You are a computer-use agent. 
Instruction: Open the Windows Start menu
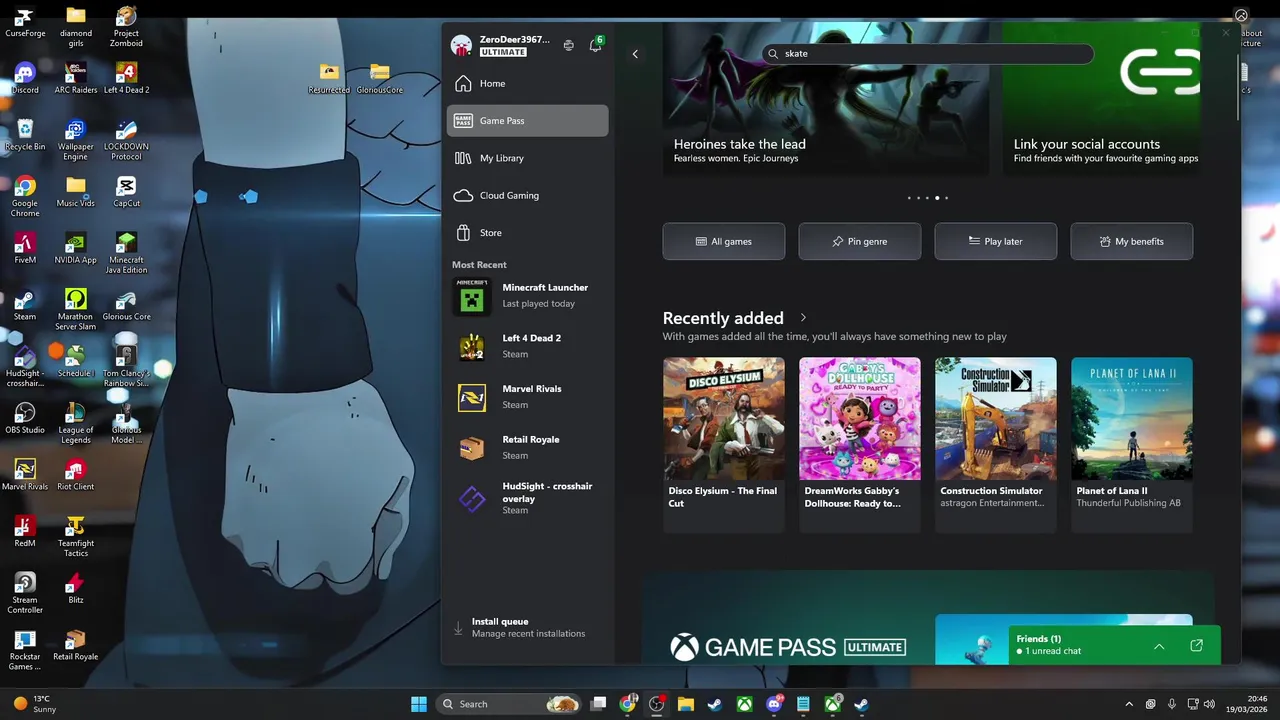tap(419, 704)
